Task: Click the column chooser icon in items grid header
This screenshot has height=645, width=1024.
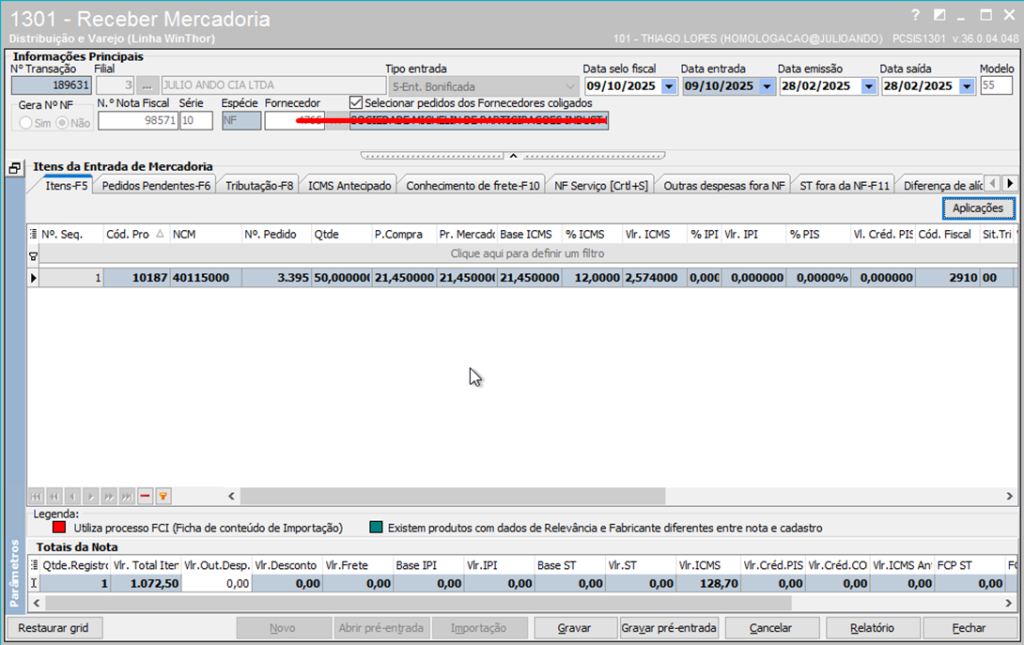Action: (33, 234)
